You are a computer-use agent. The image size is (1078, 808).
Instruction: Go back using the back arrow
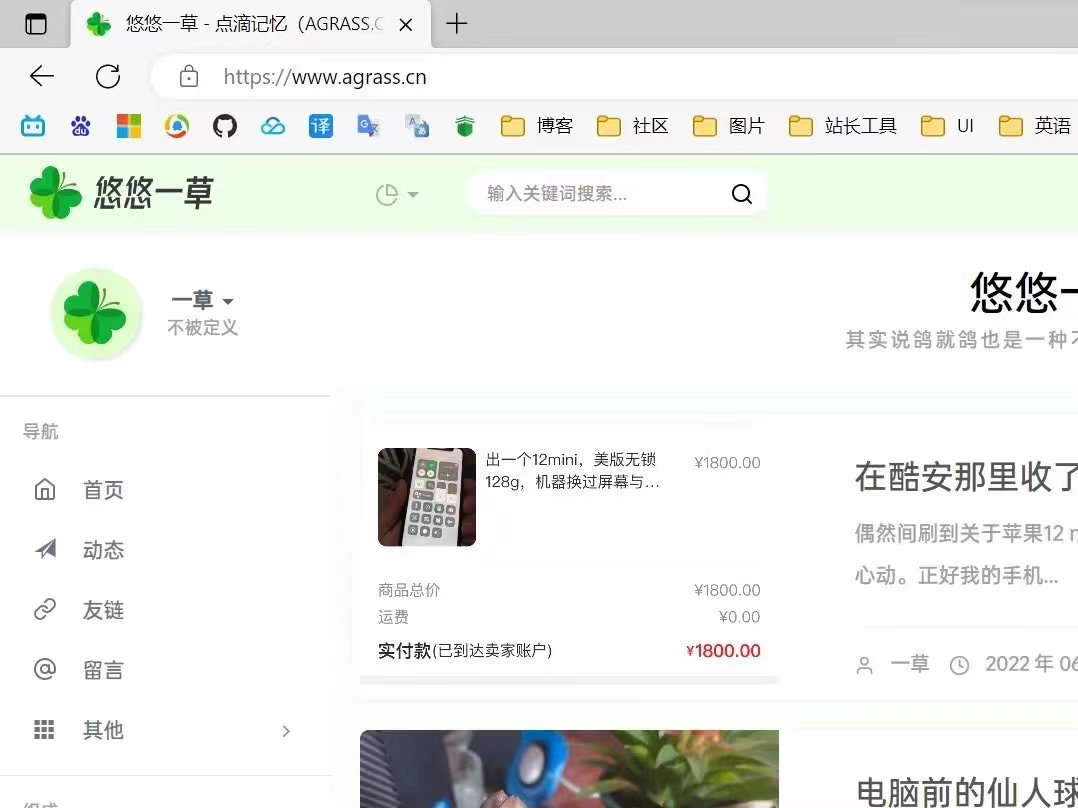pos(42,76)
